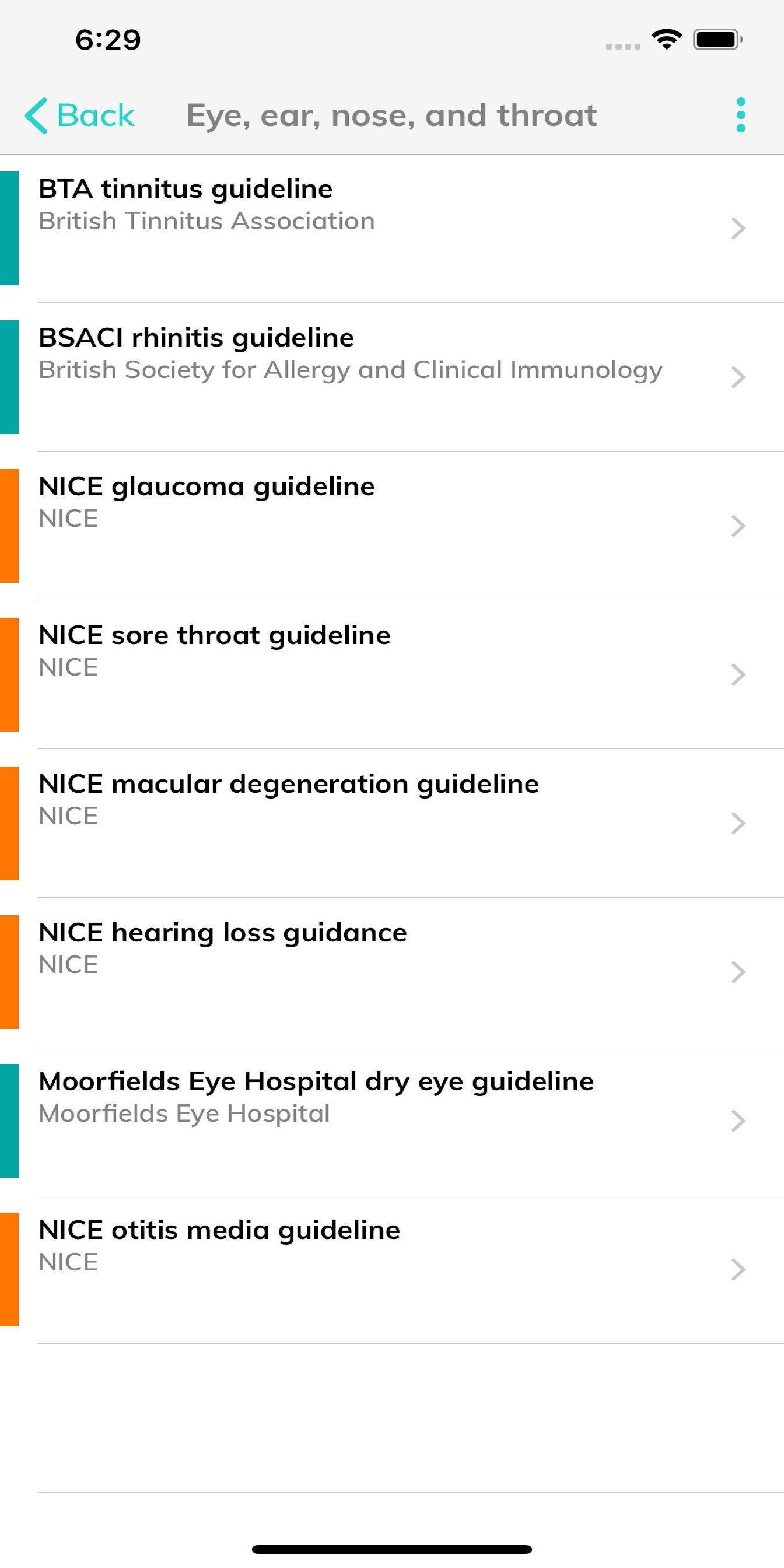This screenshot has height=1568, width=784.
Task: Tap orange color bar beside NICE glaucoma
Action: point(9,526)
